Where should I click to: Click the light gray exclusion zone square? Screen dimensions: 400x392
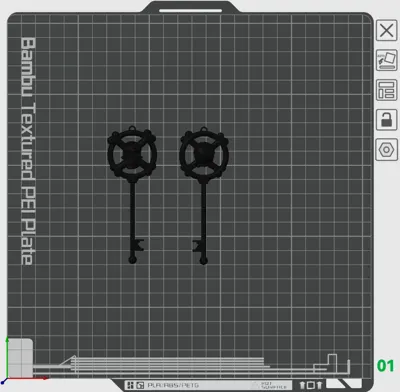pyautogui.click(x=20, y=358)
